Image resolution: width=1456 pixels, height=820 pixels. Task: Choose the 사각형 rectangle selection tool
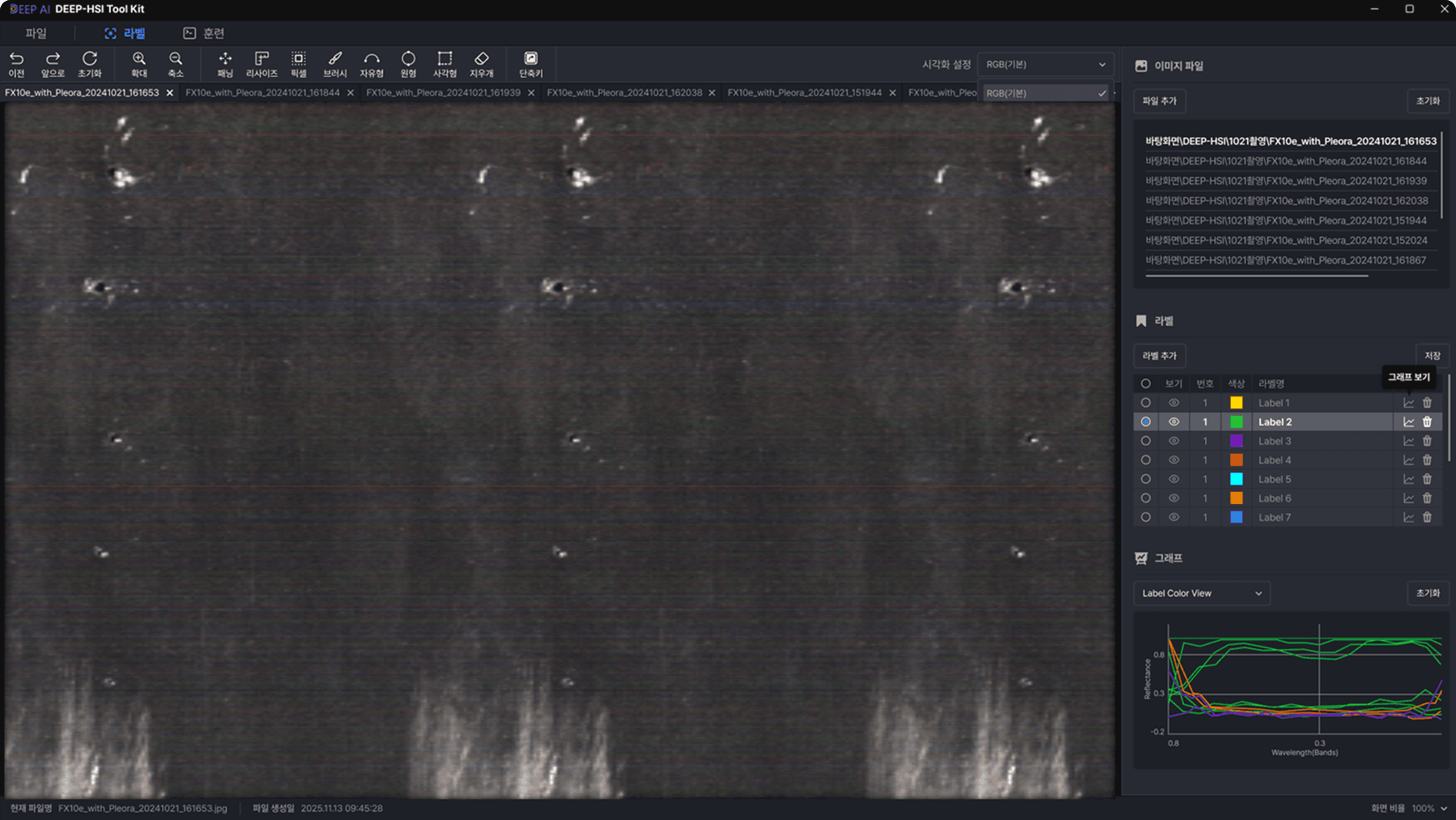click(445, 64)
